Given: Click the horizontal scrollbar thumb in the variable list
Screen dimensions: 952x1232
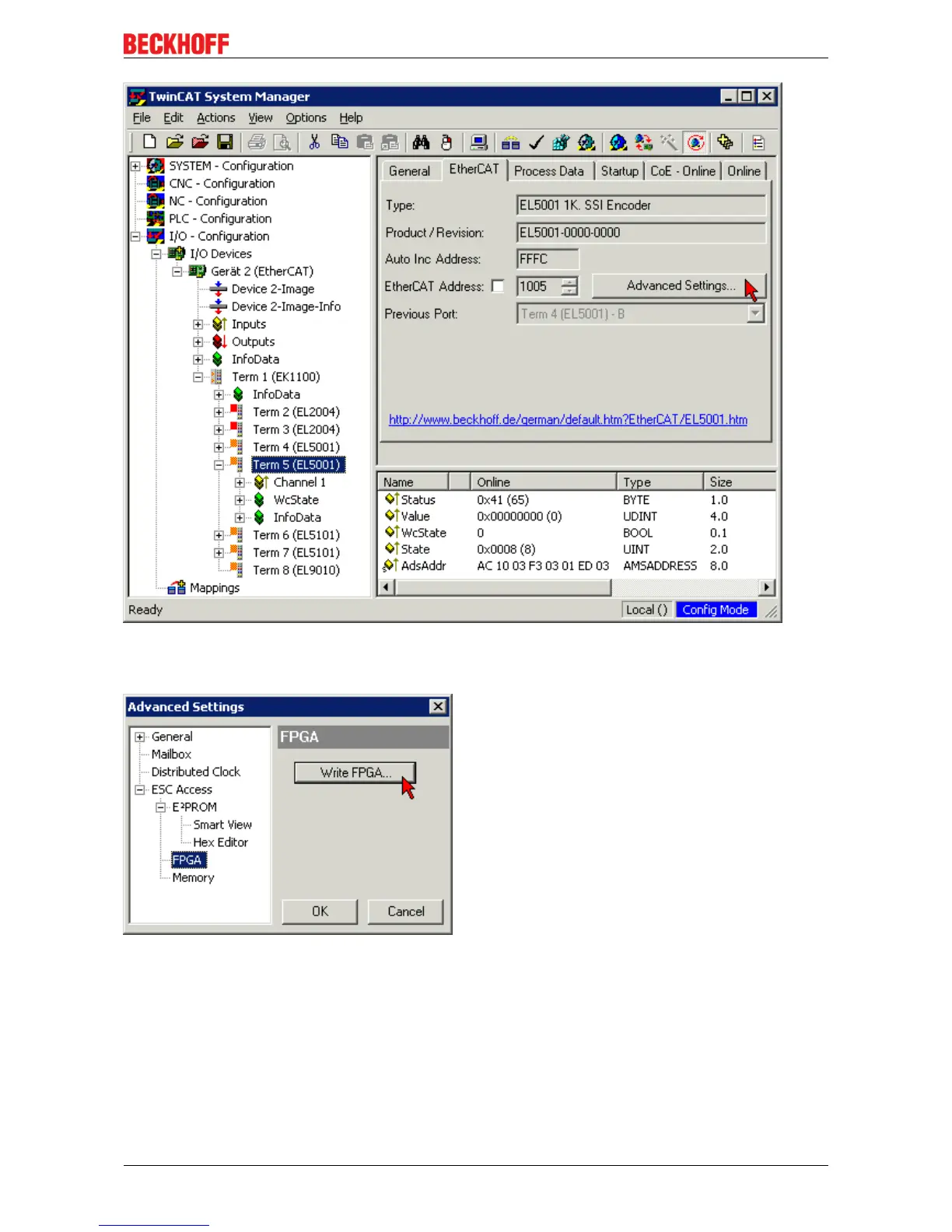Looking at the screenshot, I should [x=504, y=587].
